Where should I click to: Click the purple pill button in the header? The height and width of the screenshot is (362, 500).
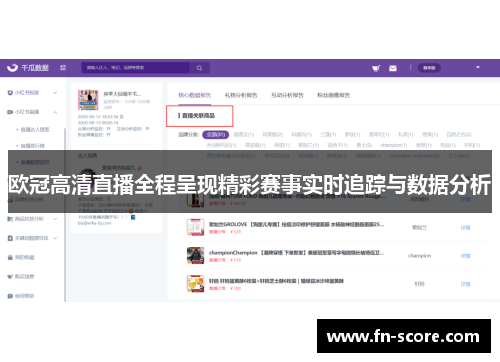pyautogui.click(x=429, y=68)
